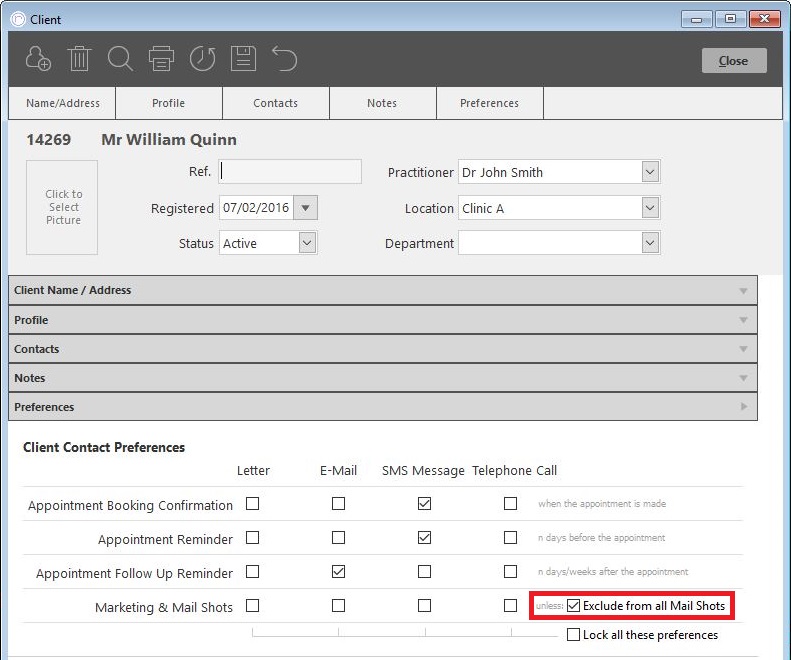
Task: Open the Notes tab
Action: click(x=382, y=103)
